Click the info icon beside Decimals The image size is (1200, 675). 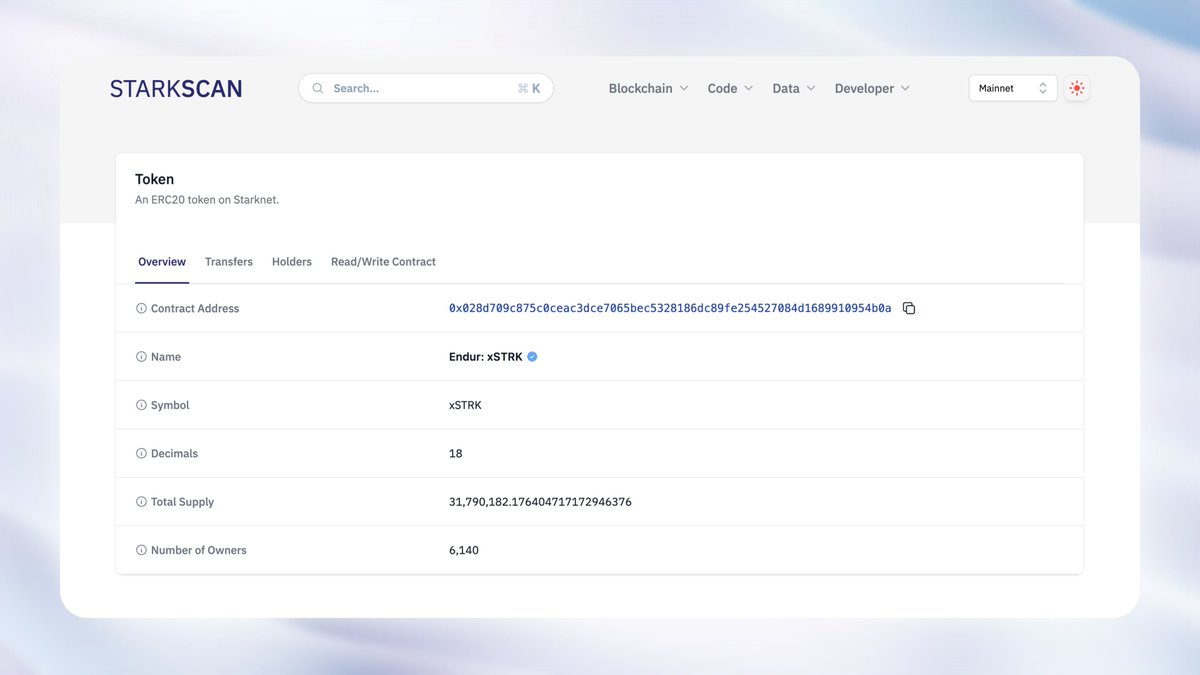[x=141, y=454]
